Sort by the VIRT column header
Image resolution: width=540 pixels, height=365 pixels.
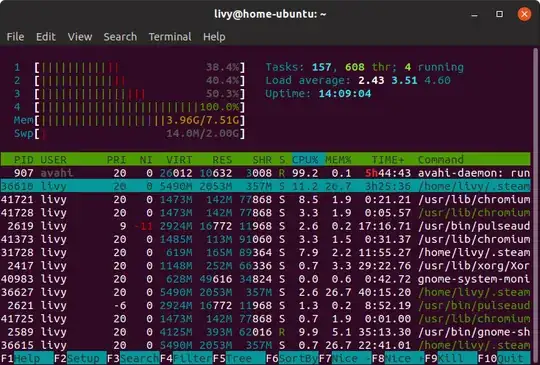coord(179,159)
